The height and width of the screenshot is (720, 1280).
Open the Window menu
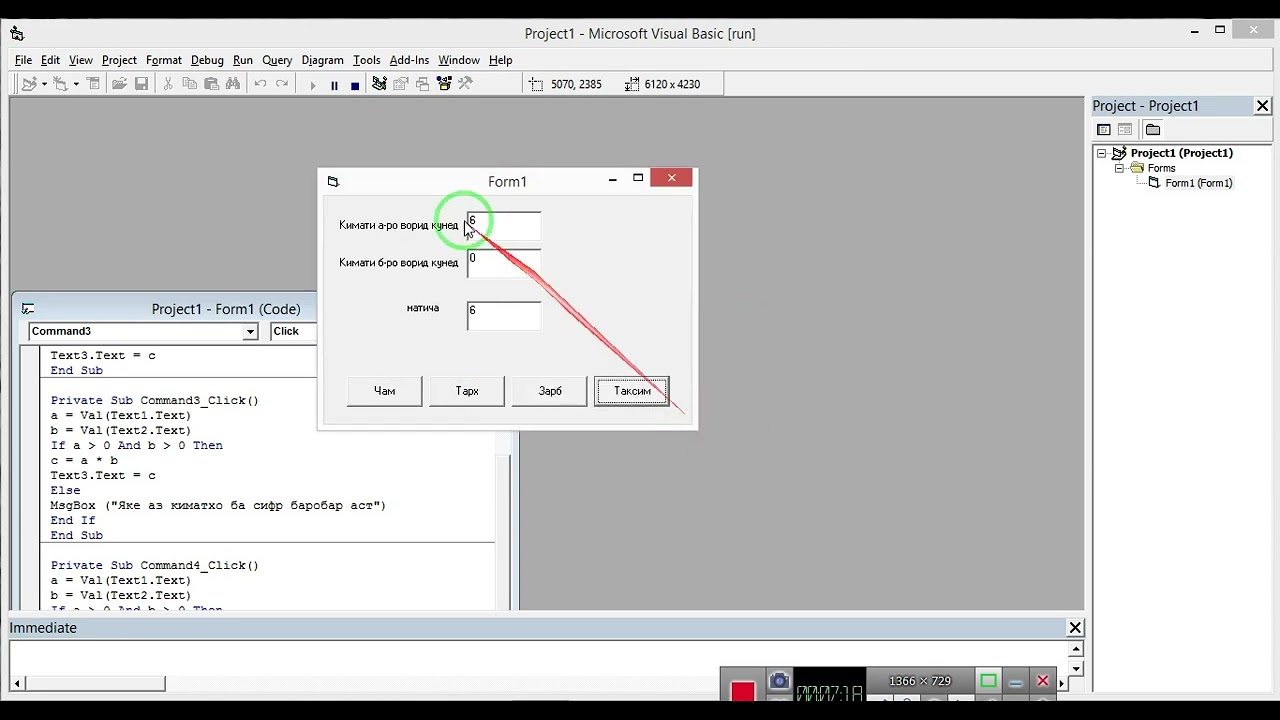coord(459,60)
